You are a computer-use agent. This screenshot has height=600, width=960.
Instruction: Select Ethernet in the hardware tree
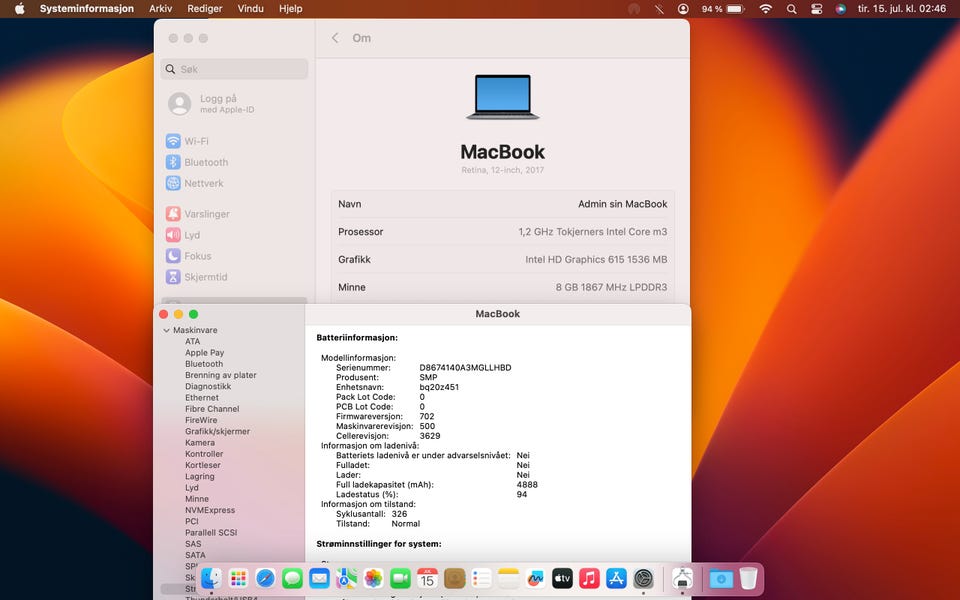201,398
